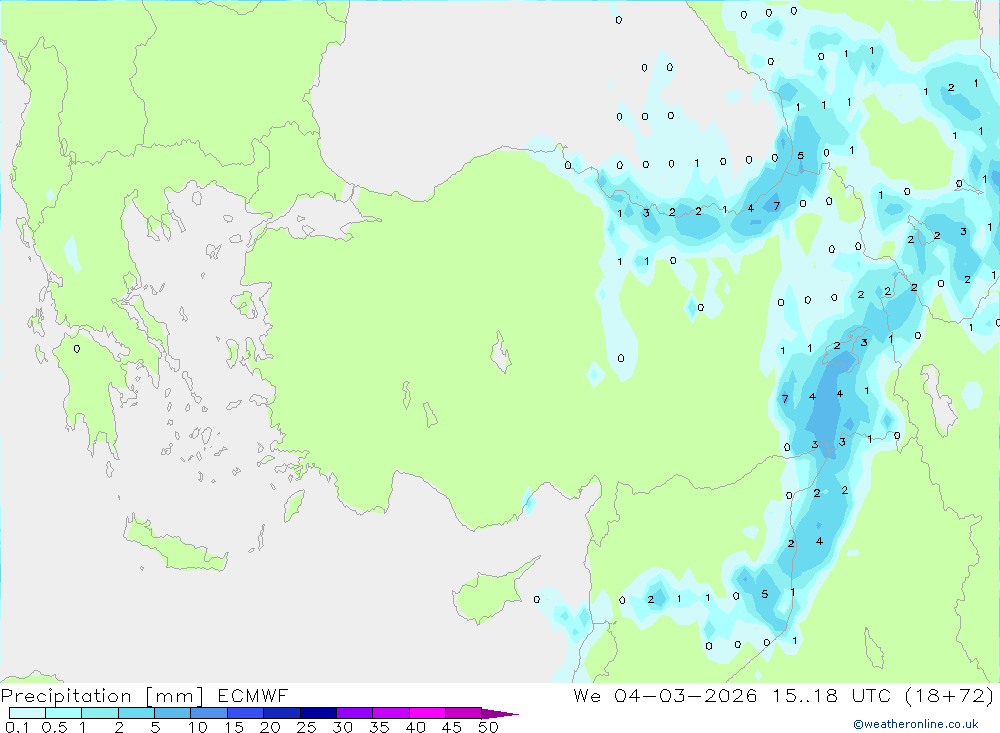This screenshot has height=733, width=1000.
Task: Click the '15' legend scale label
Action: click(234, 727)
